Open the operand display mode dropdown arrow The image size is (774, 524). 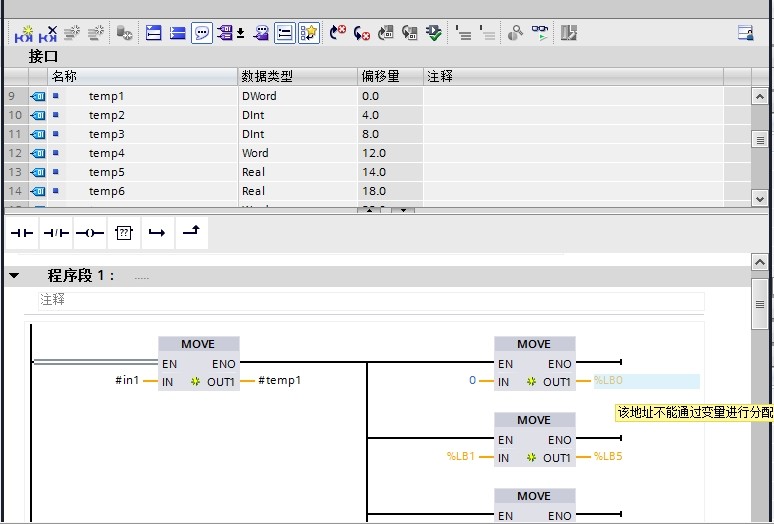click(240, 33)
